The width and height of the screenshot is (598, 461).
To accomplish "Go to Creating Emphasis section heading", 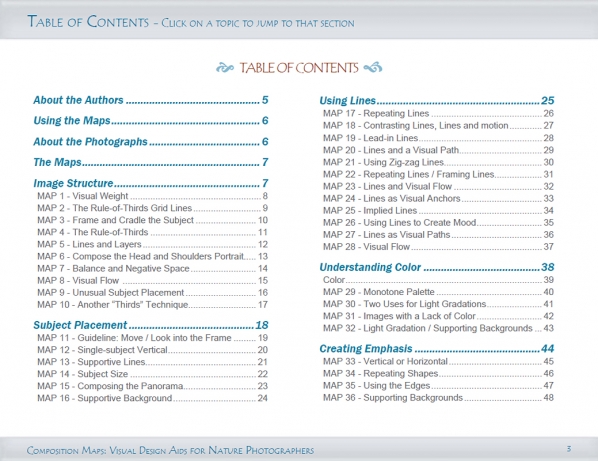I will pyautogui.click(x=437, y=349).
